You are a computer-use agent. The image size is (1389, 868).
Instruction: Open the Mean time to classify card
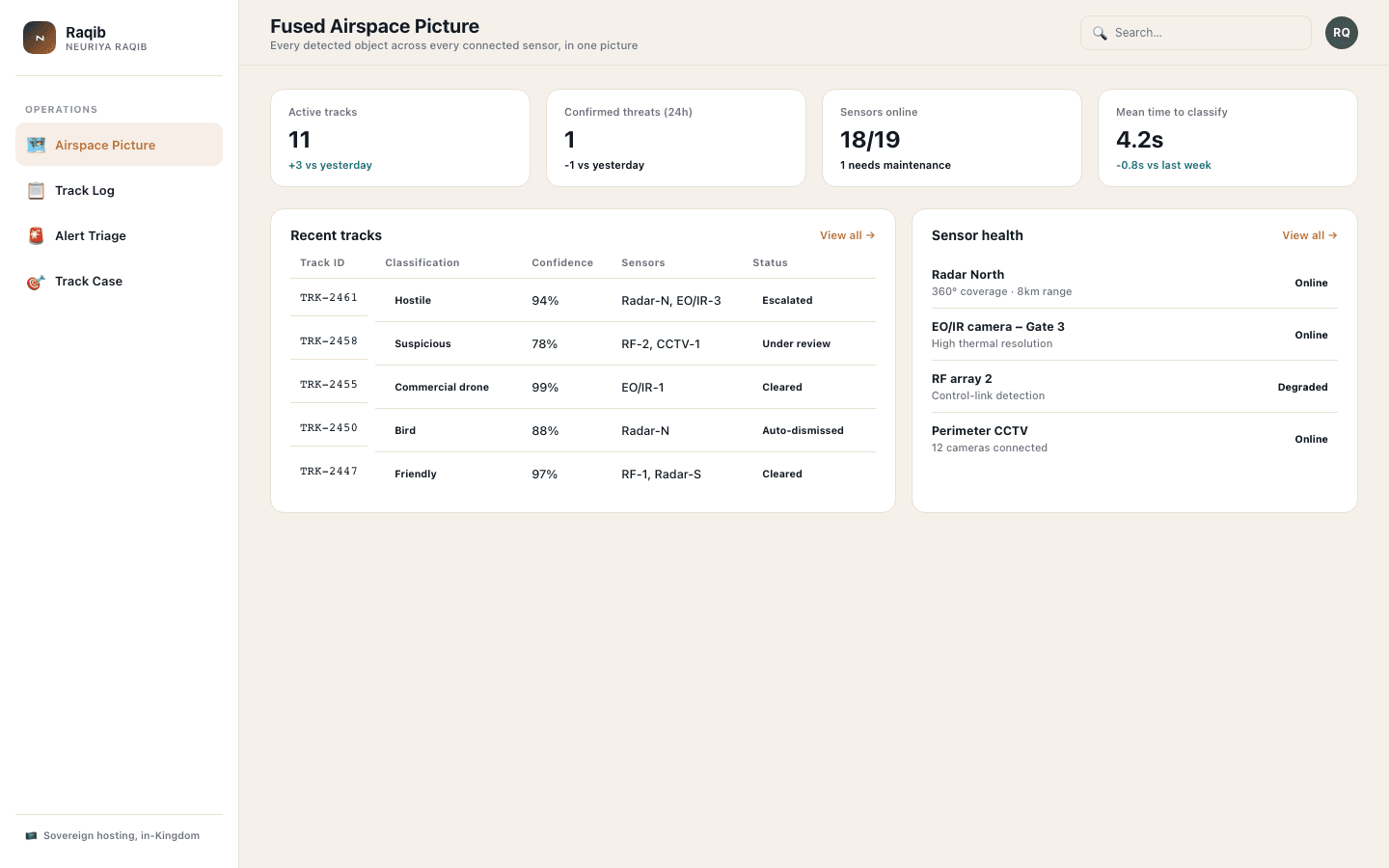1228,138
